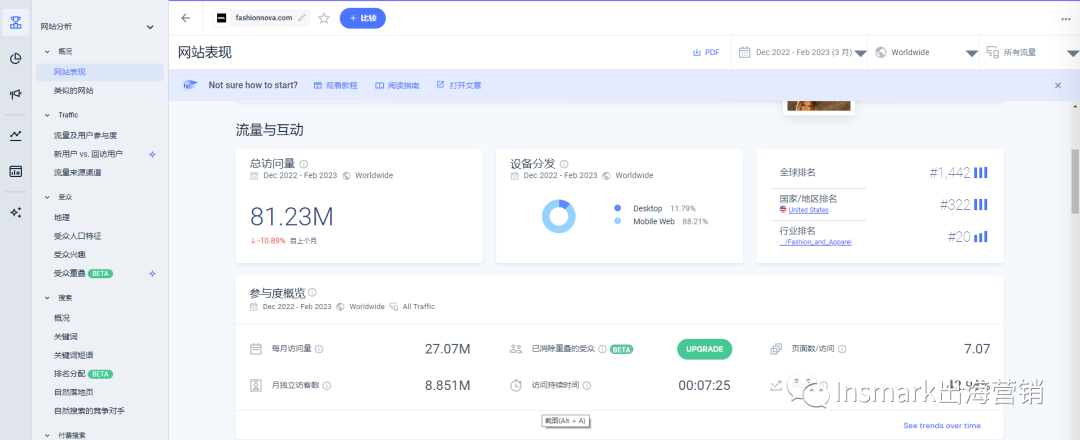Show info tooltip for 总访问量
The height and width of the screenshot is (440, 1080).
pyautogui.click(x=304, y=164)
